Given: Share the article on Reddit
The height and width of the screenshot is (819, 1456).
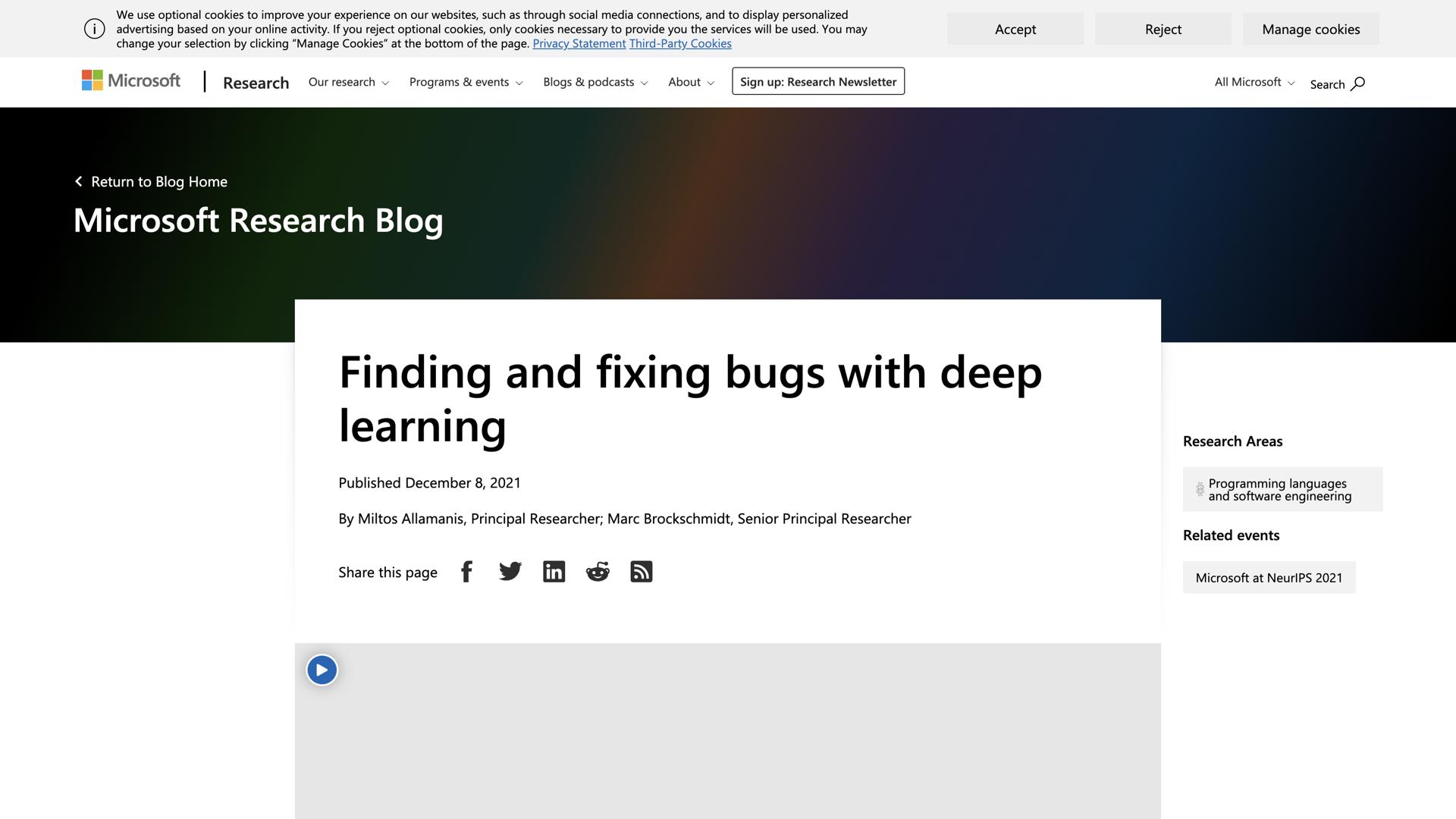Looking at the screenshot, I should pyautogui.click(x=598, y=572).
